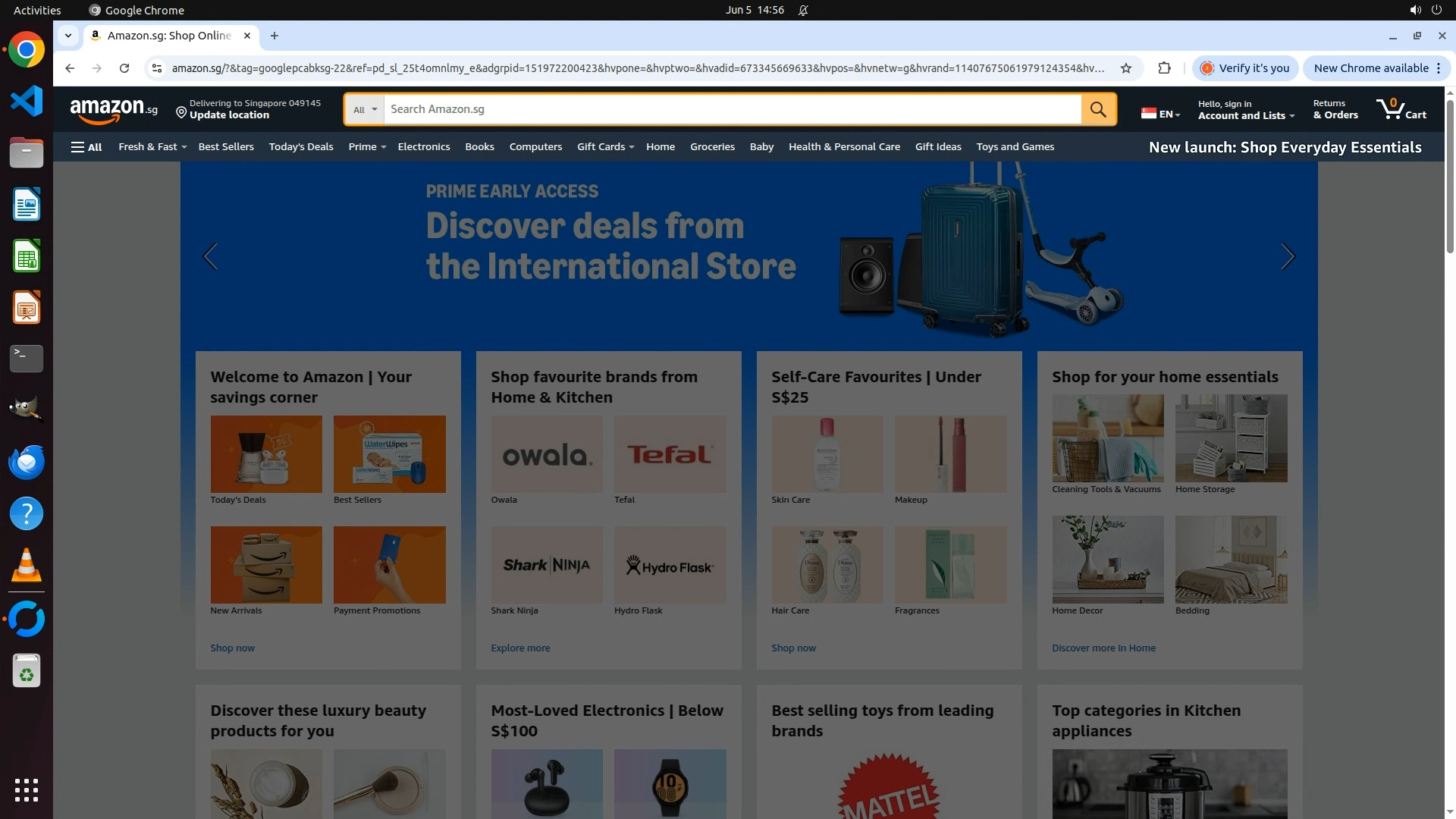Open VLC media player from dock
Viewport: 1456px width, 819px height.
(x=27, y=566)
